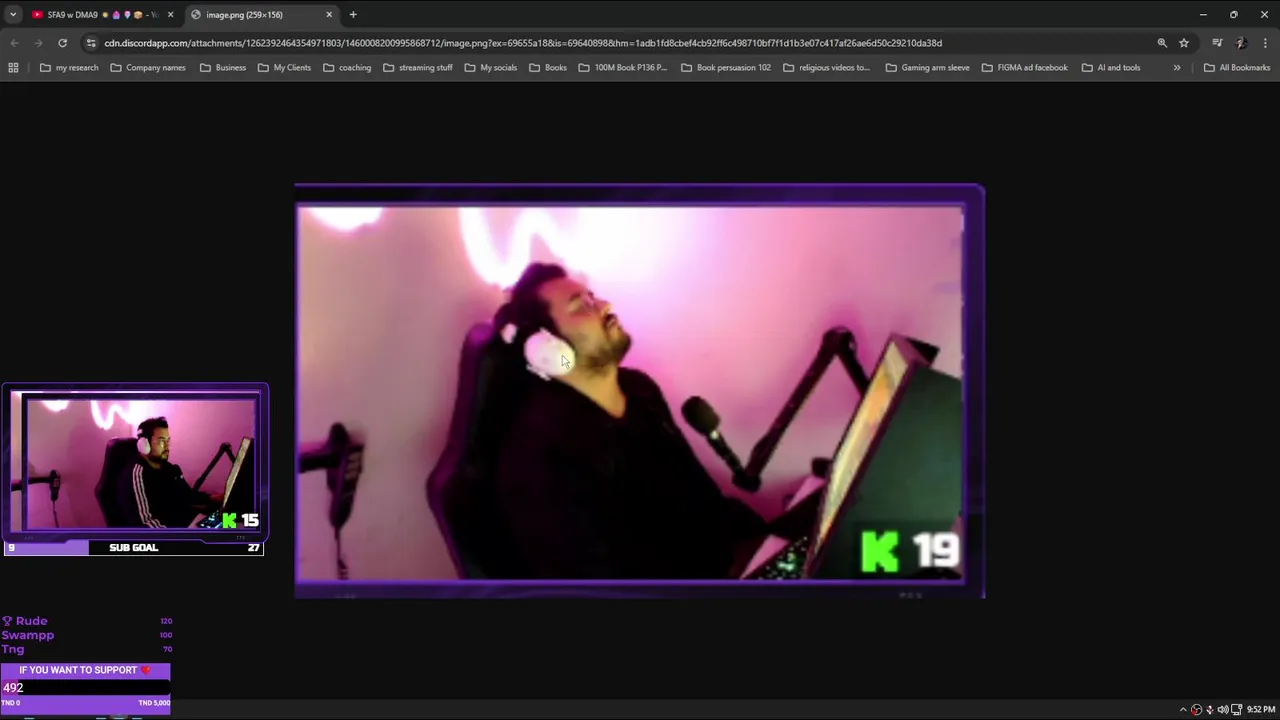The image size is (1280, 720).
Task: Open a new tab with the plus icon
Action: click(x=353, y=15)
